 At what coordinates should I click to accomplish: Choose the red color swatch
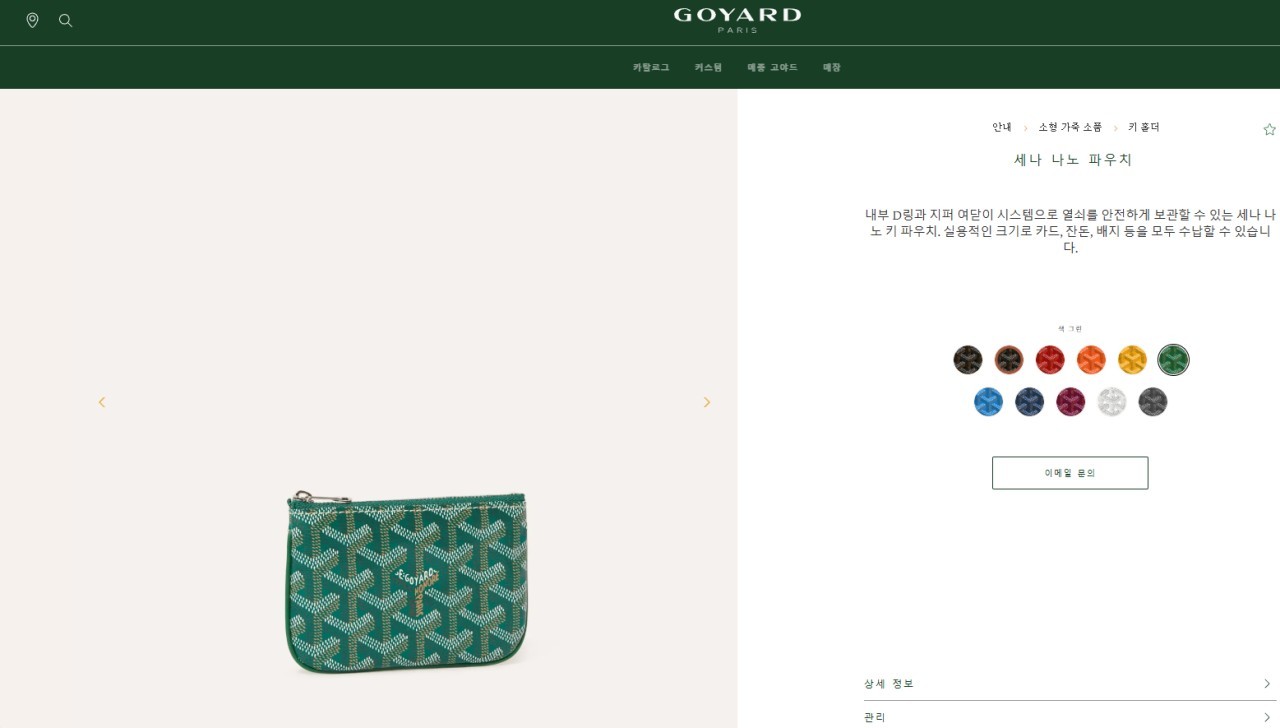pyautogui.click(x=1050, y=360)
